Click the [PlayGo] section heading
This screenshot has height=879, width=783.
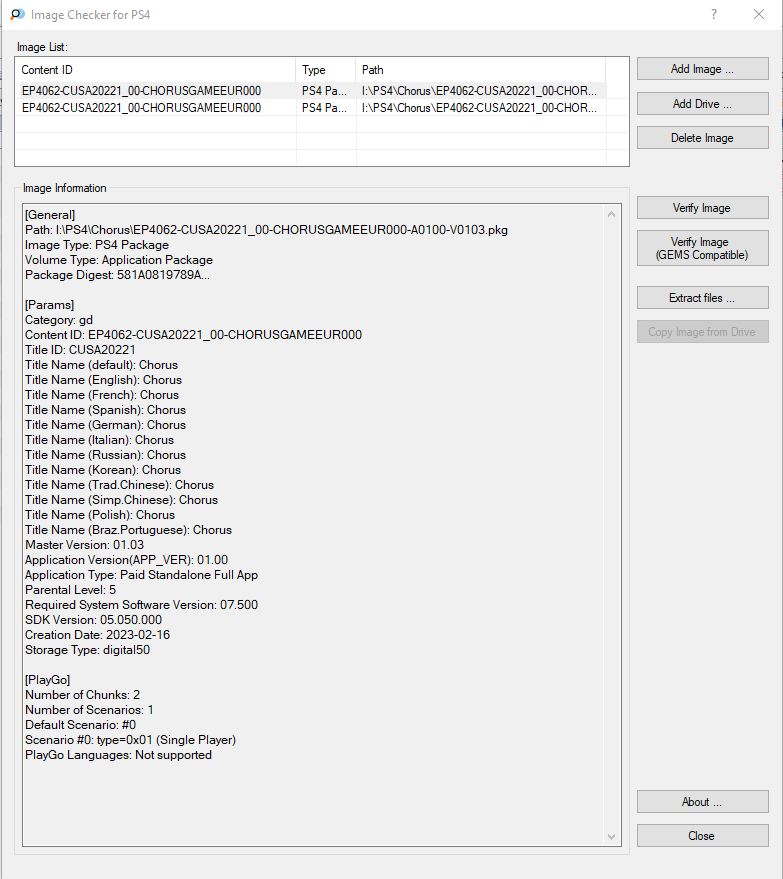point(48,680)
